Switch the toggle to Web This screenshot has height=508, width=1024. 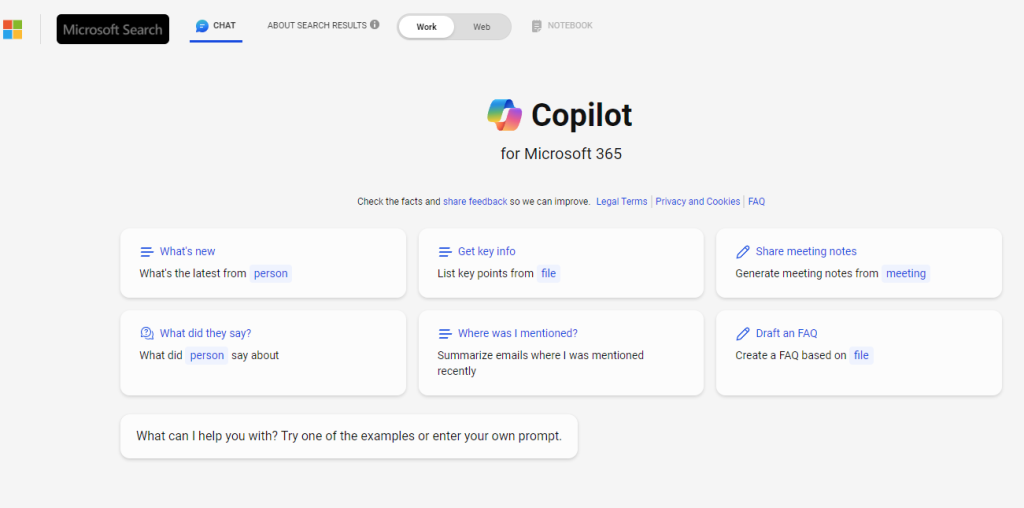point(482,27)
